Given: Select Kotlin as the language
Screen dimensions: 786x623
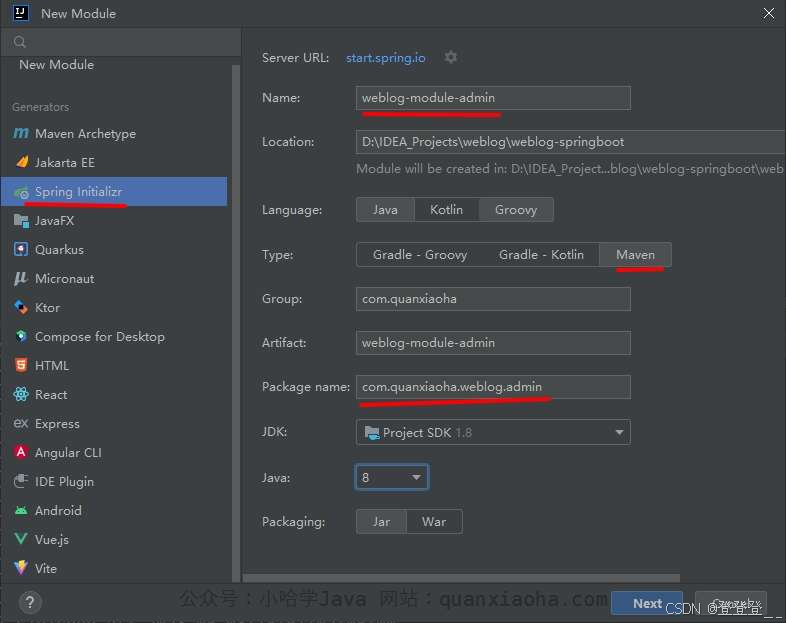Looking at the screenshot, I should click(x=446, y=210).
